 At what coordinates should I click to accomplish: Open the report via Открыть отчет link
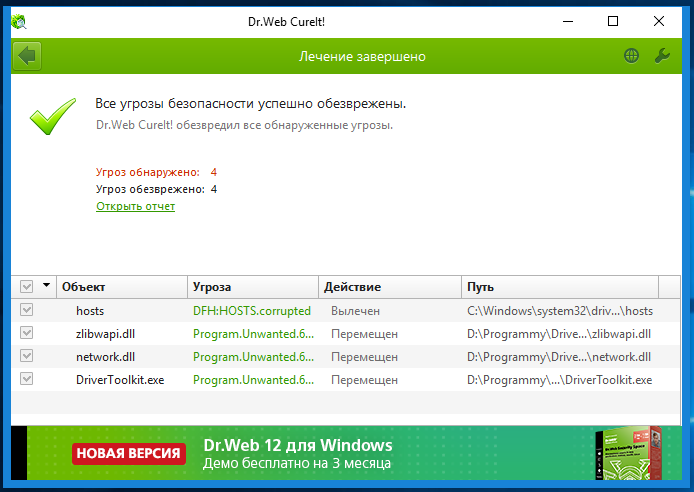(x=135, y=206)
